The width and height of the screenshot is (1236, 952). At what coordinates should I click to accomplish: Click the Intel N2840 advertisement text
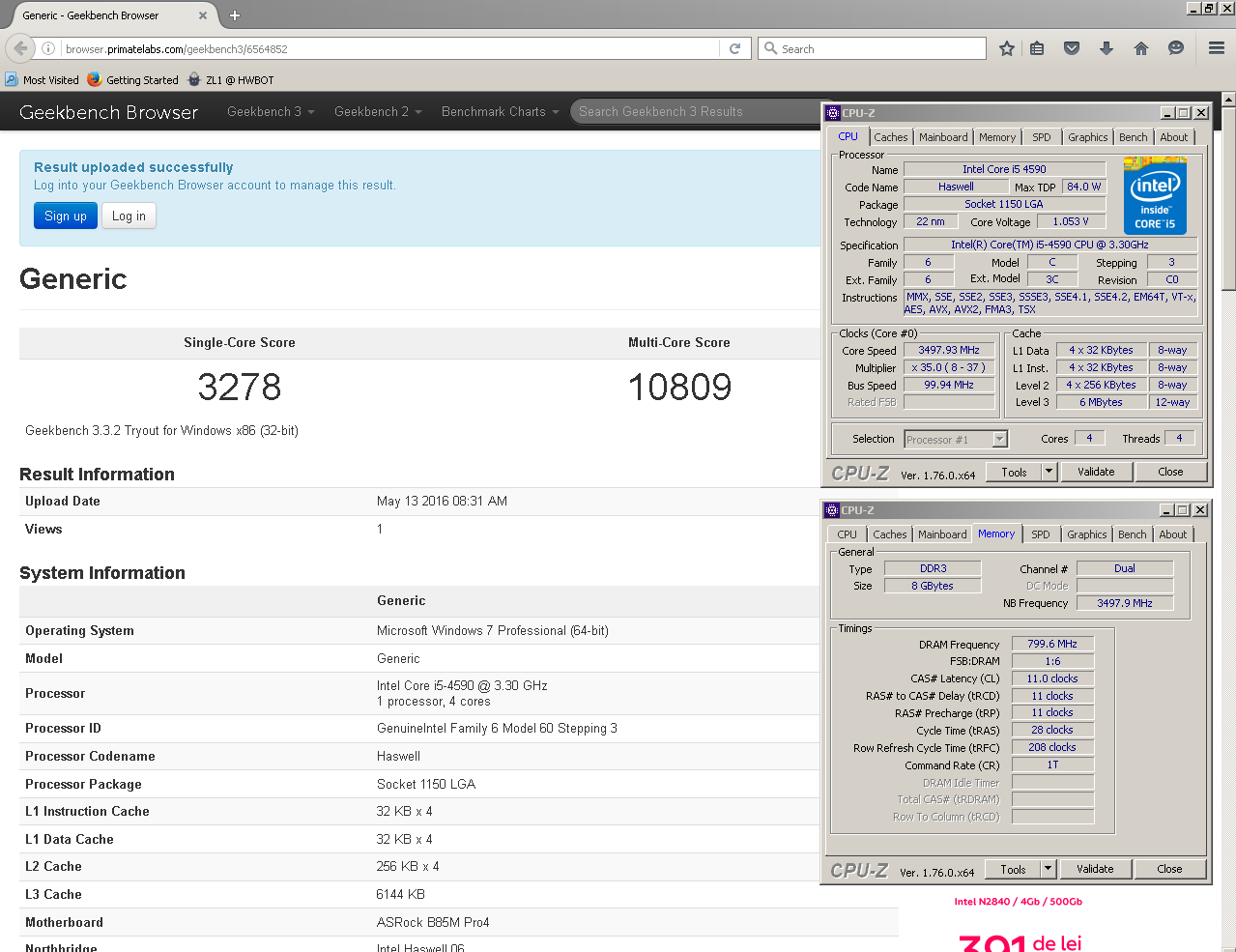pos(1019,902)
